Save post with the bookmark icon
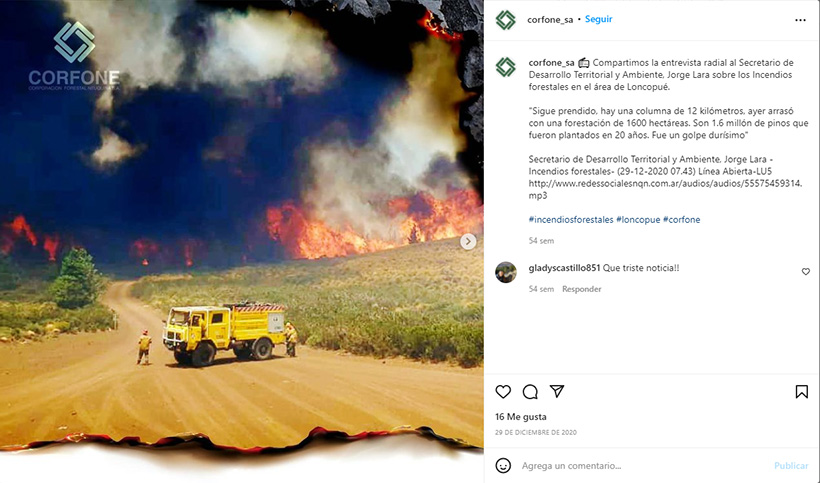 (801, 392)
